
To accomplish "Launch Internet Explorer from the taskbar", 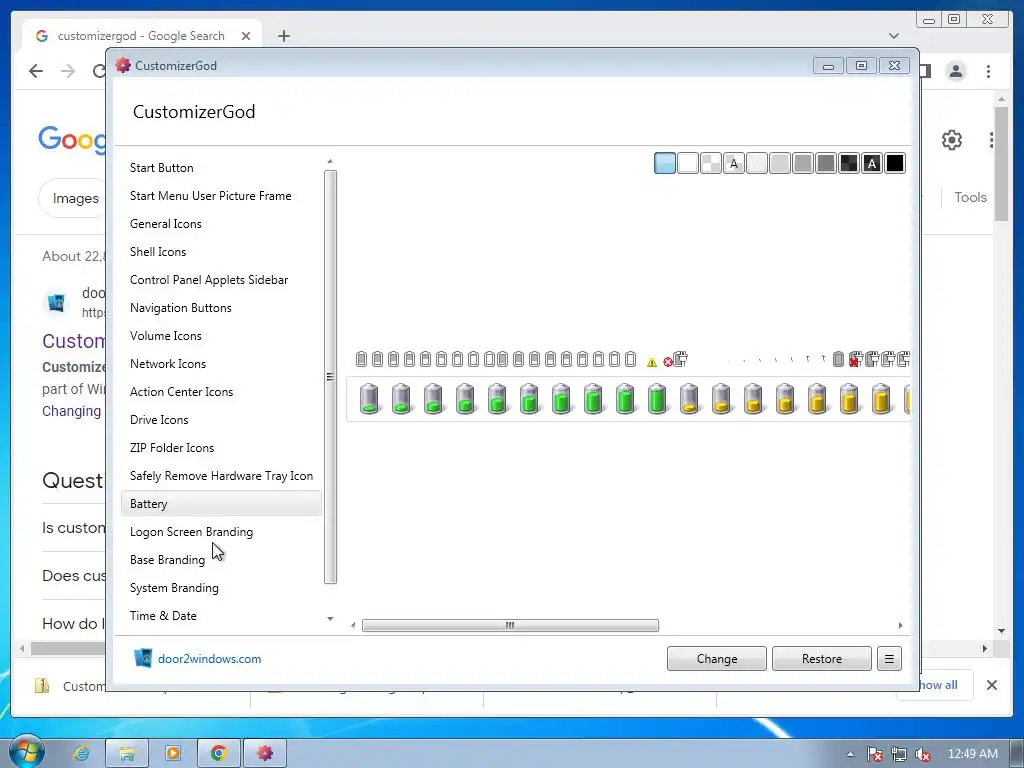I will [82, 753].
